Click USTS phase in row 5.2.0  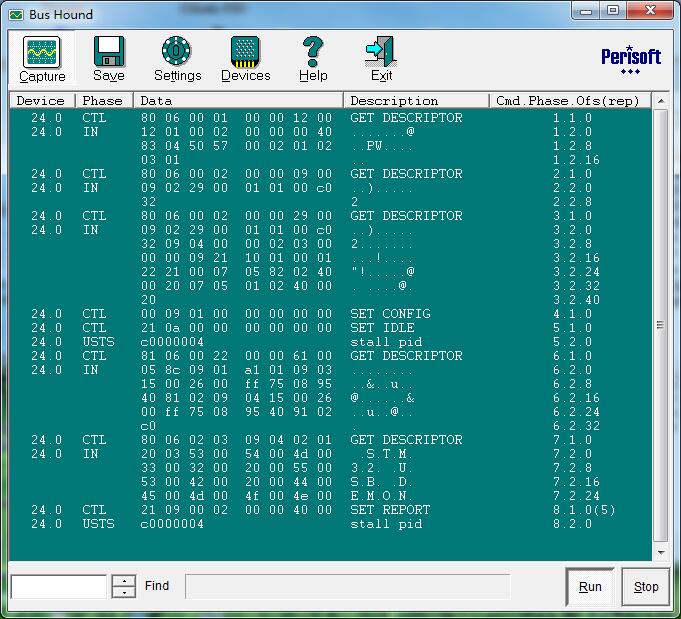[x=98, y=342]
